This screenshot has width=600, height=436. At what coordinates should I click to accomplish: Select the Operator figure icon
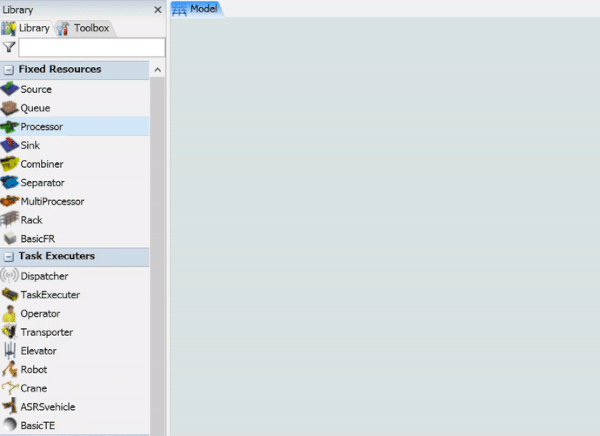[10, 313]
